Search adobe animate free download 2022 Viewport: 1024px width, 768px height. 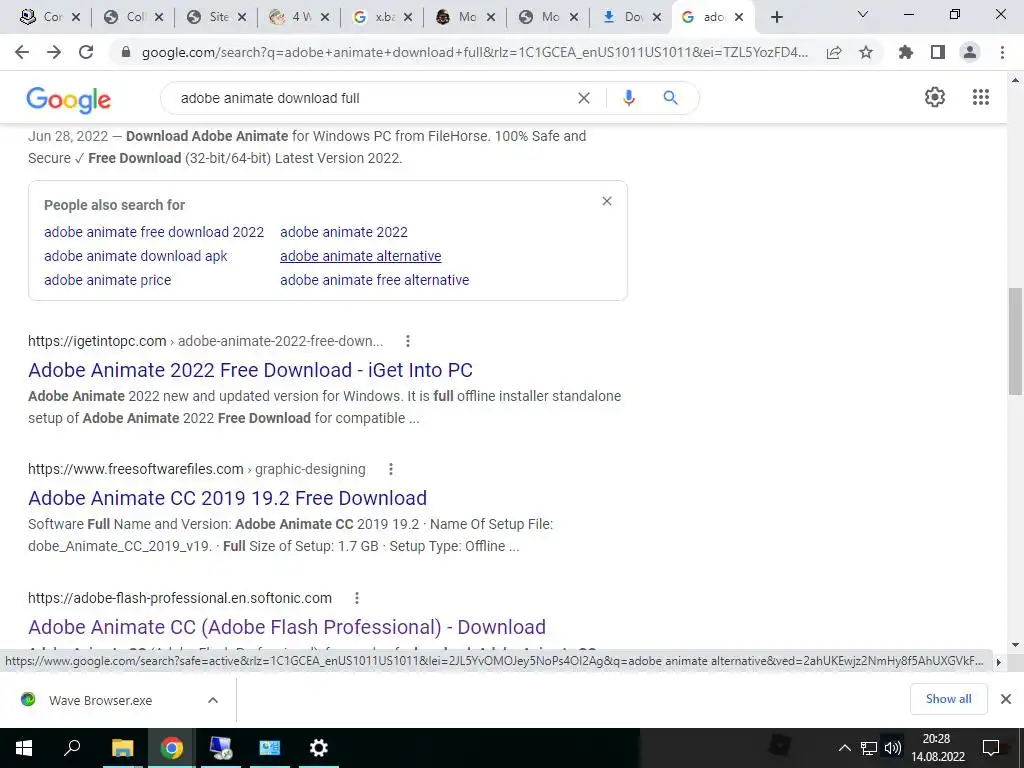tap(154, 232)
